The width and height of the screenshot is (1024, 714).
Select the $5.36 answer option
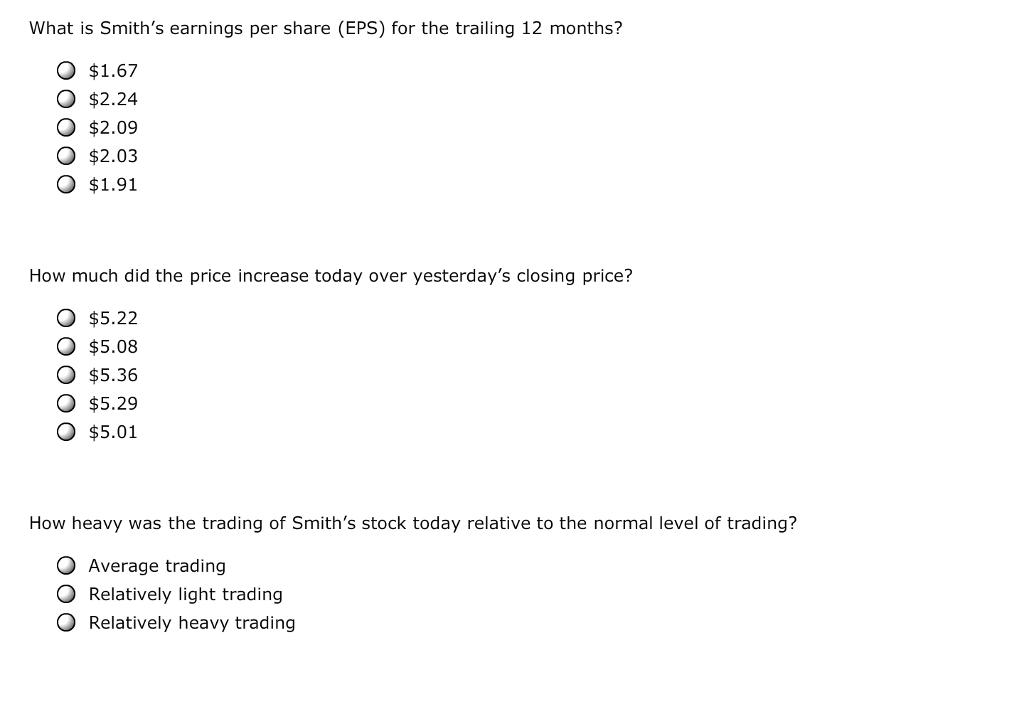[x=66, y=375]
